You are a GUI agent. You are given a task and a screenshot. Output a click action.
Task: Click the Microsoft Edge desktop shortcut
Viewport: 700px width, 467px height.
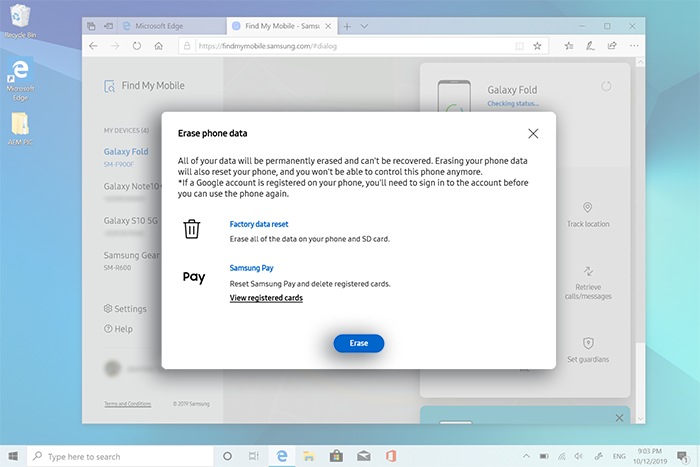[20, 79]
